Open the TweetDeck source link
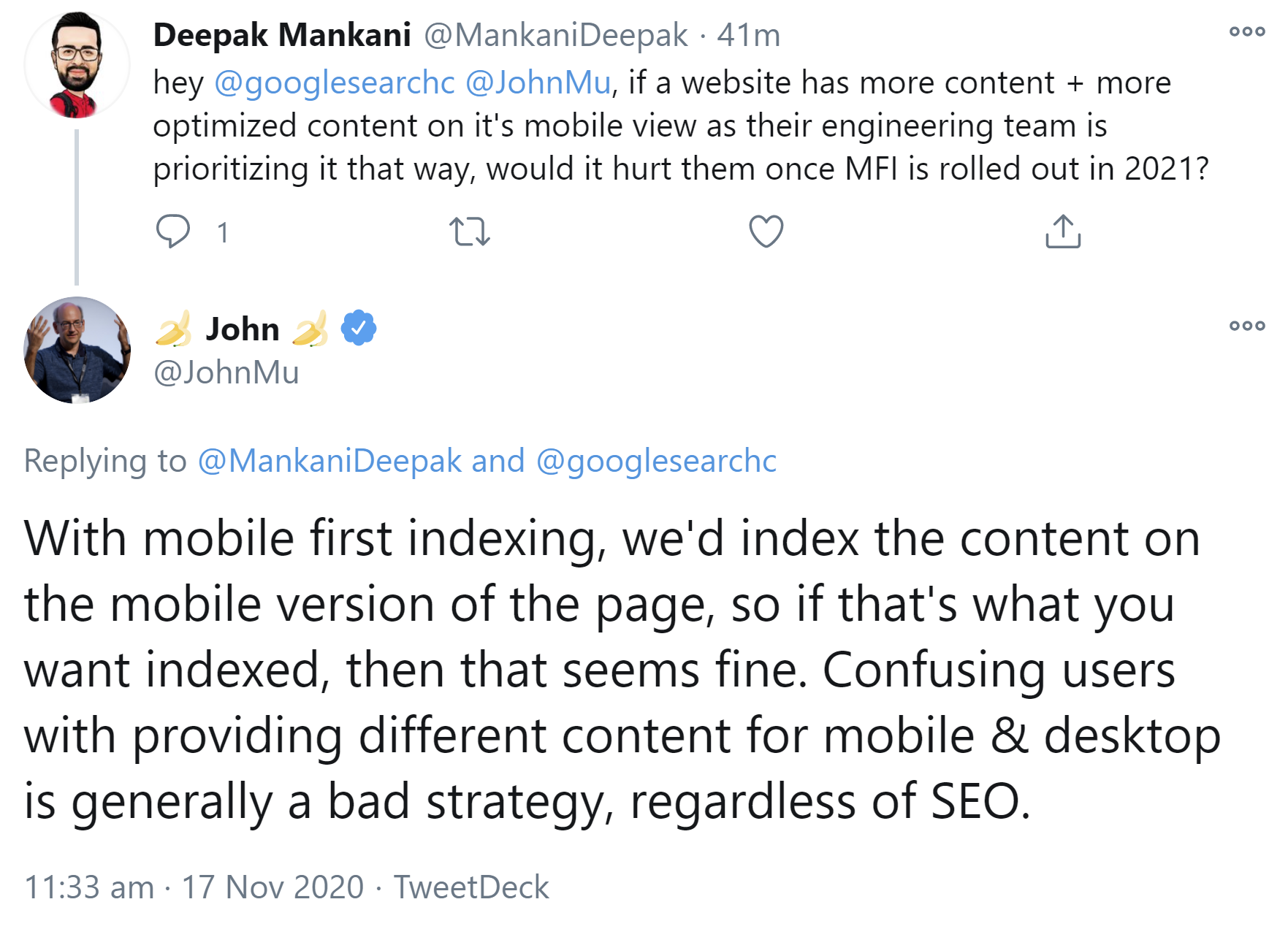Viewport: 1288px width, 929px height. tap(470, 885)
